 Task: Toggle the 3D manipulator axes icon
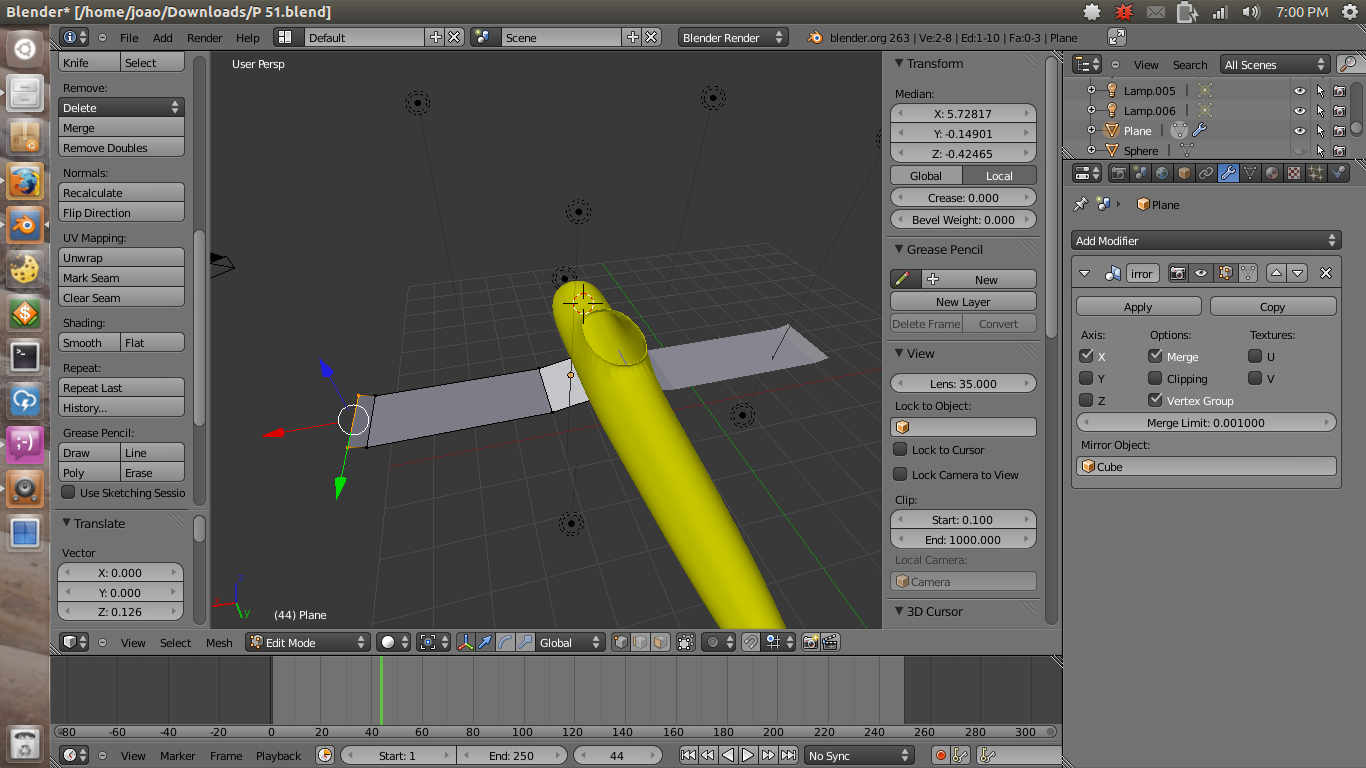coord(465,642)
